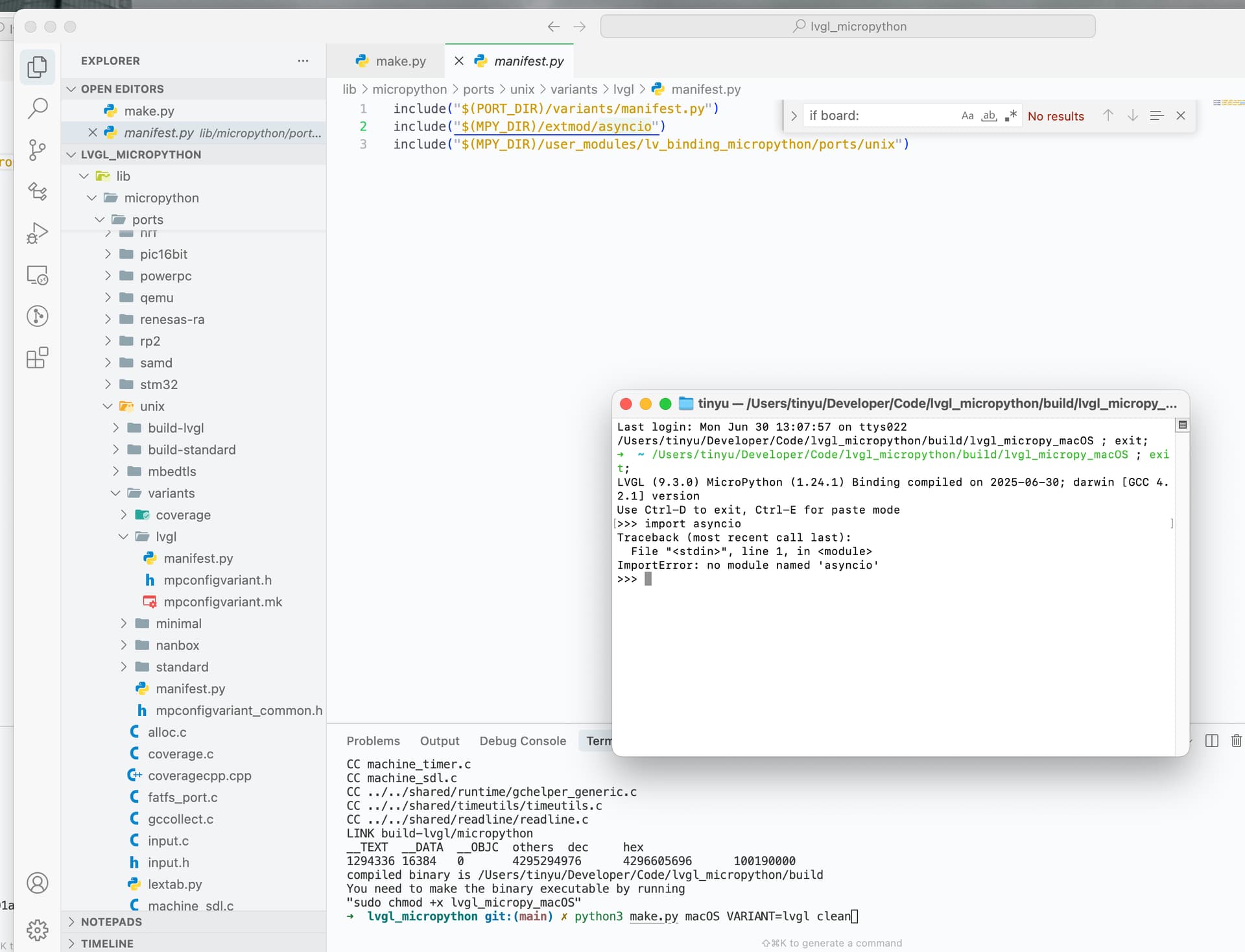Click unix in the breadcrumb path
Viewport: 1245px width, 952px height.
(522, 89)
